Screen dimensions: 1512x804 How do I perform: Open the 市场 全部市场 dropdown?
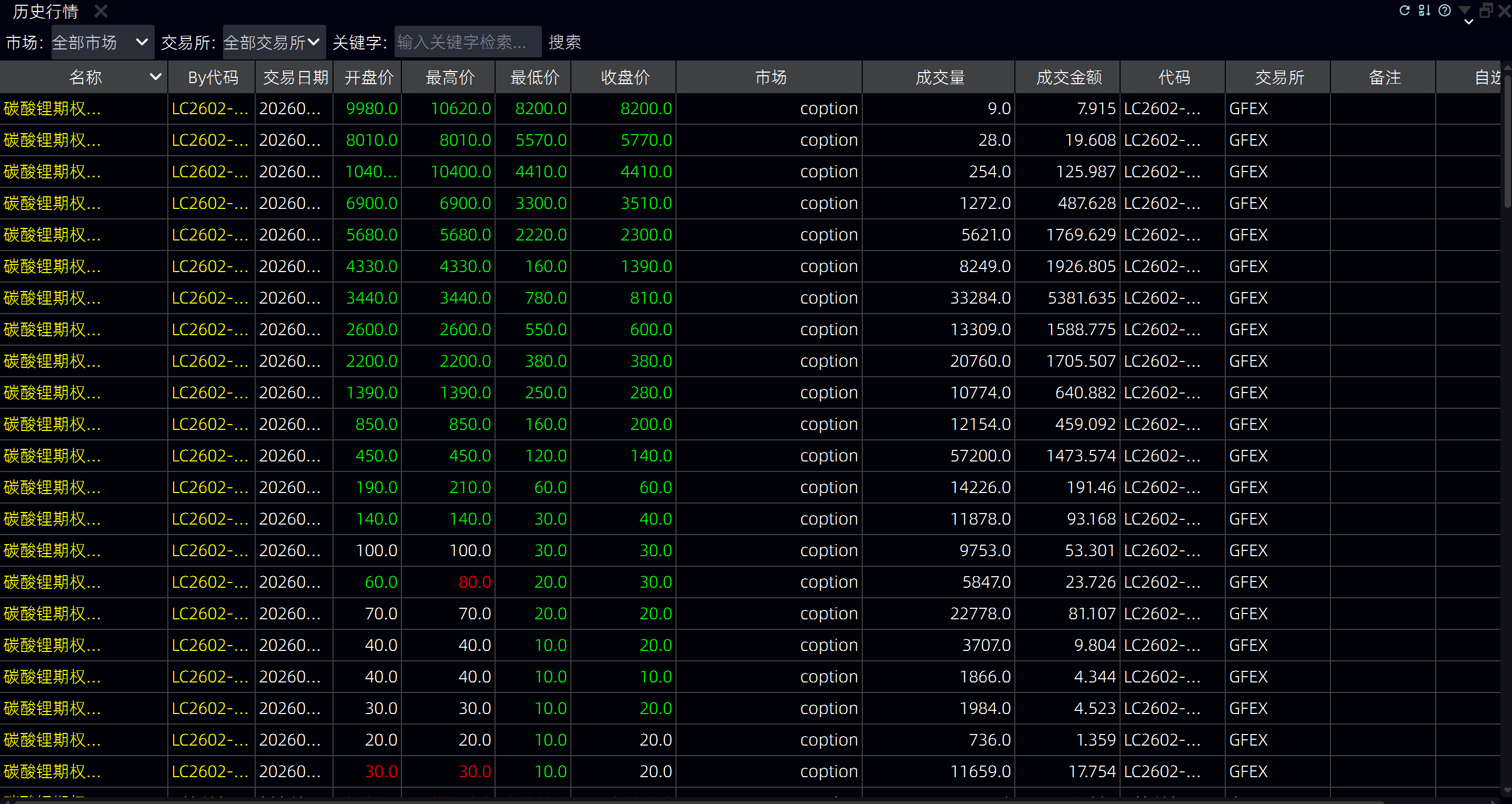102,42
